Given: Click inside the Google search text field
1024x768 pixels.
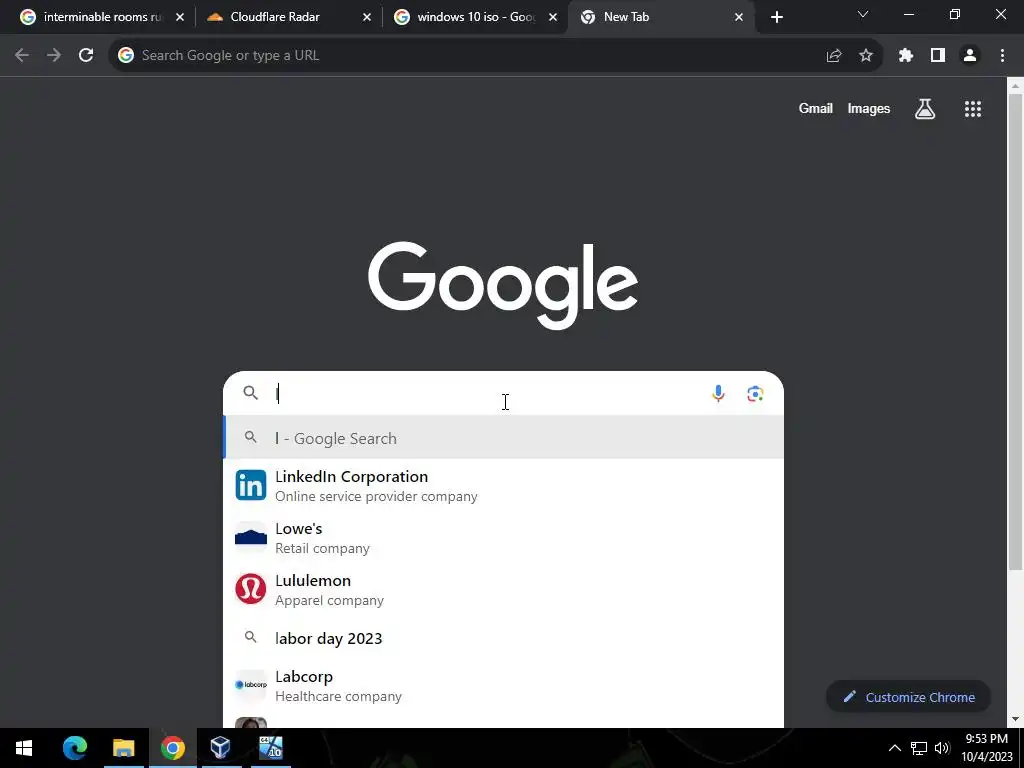Looking at the screenshot, I should (490, 394).
